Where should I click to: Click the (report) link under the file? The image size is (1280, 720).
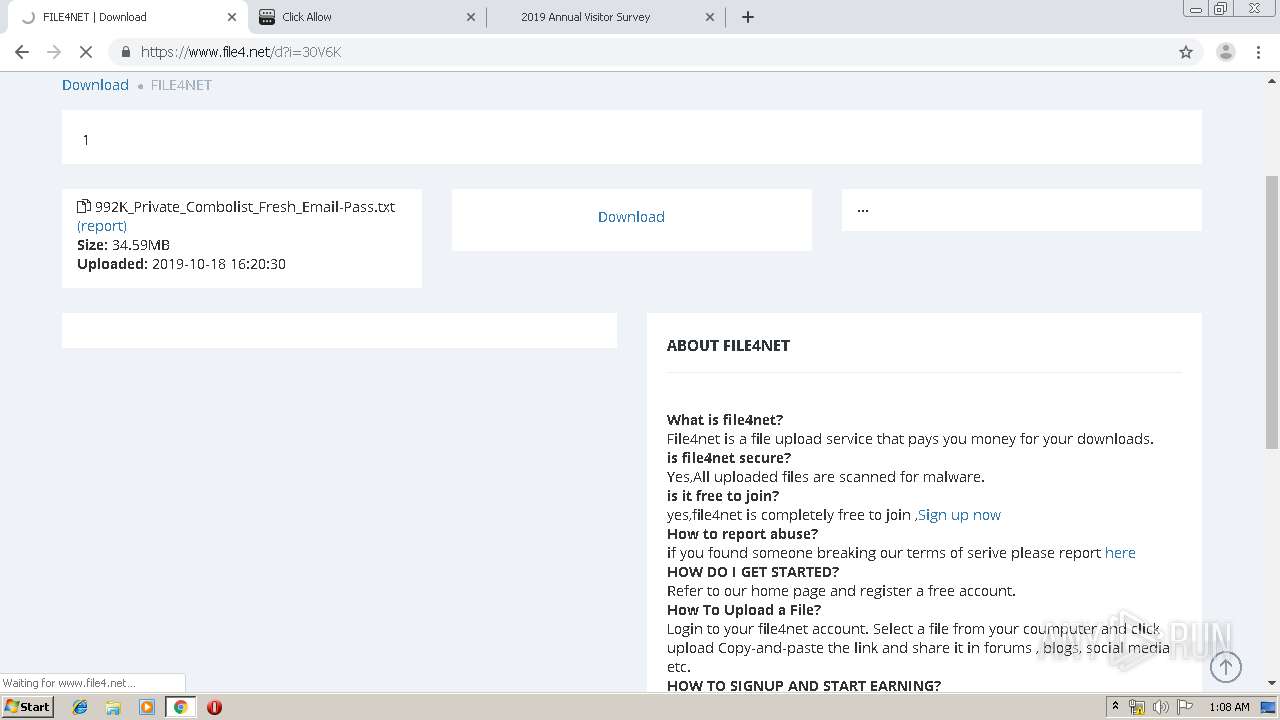(102, 226)
